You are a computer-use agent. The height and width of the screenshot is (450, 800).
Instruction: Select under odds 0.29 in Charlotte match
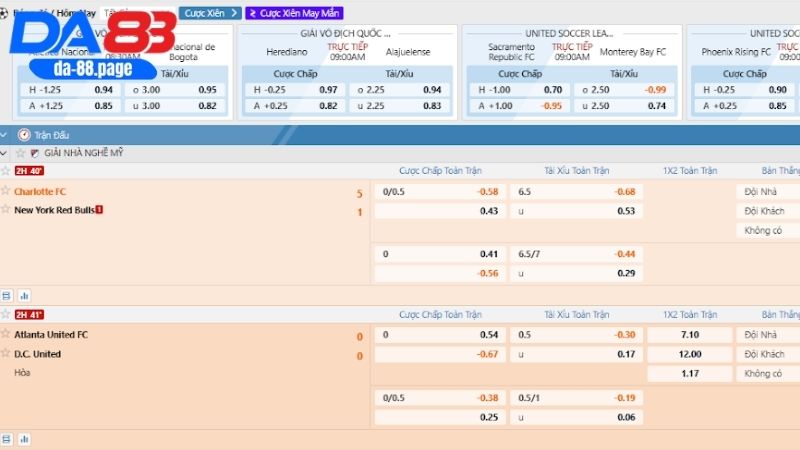[x=577, y=273]
